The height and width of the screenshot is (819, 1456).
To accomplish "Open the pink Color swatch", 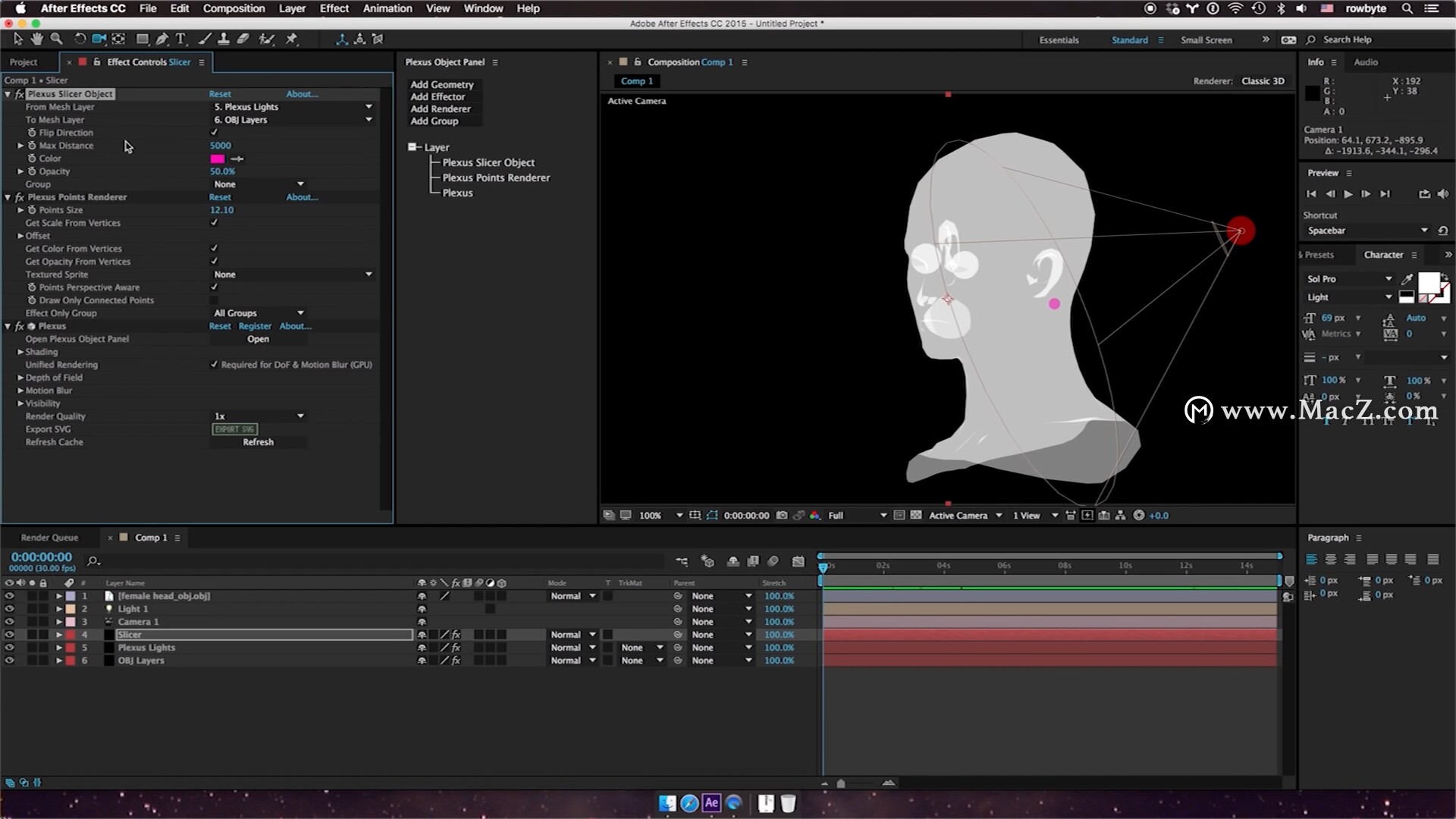I will pos(218,158).
